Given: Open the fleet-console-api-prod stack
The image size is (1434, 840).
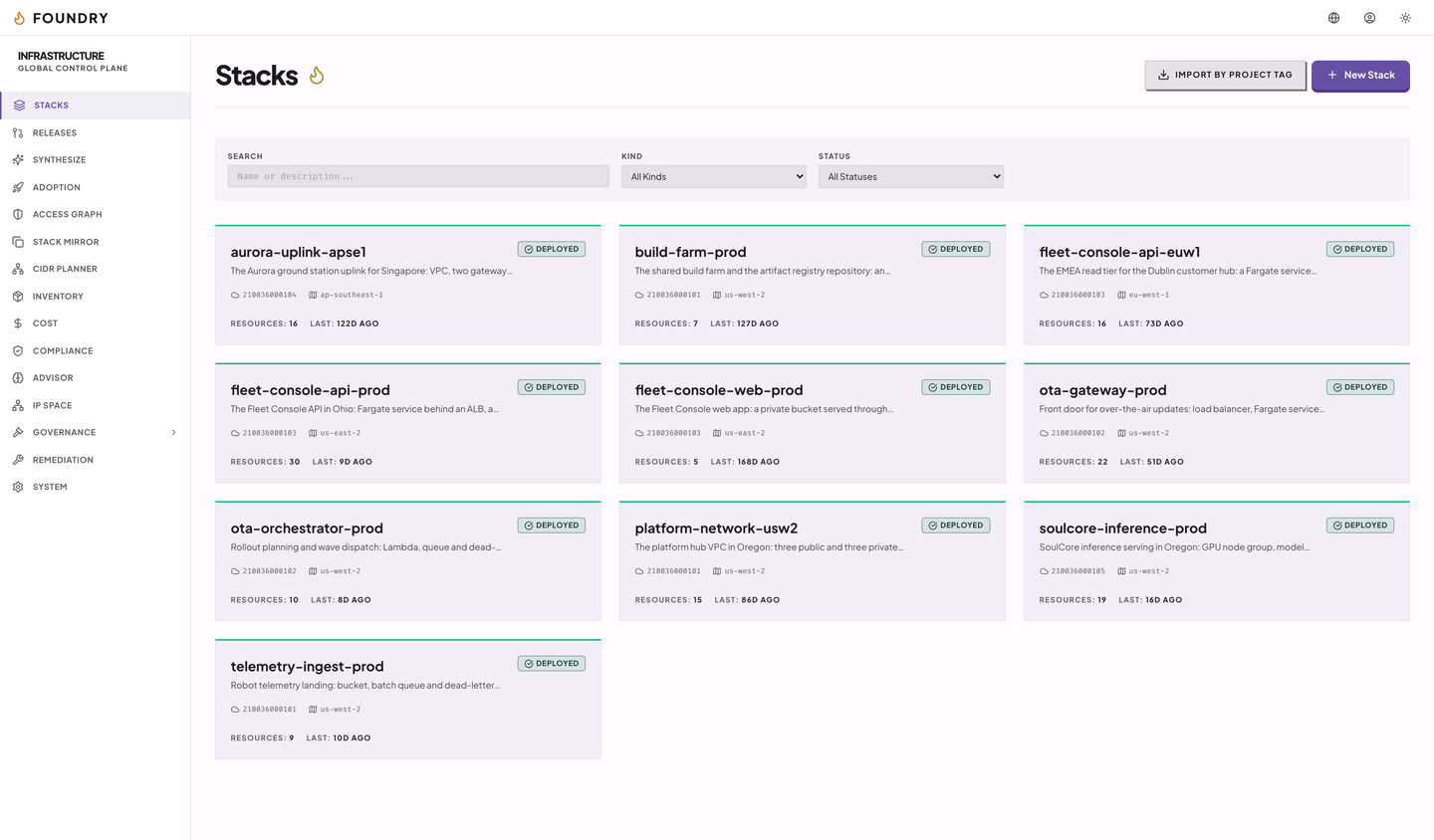Looking at the screenshot, I should click(x=408, y=423).
